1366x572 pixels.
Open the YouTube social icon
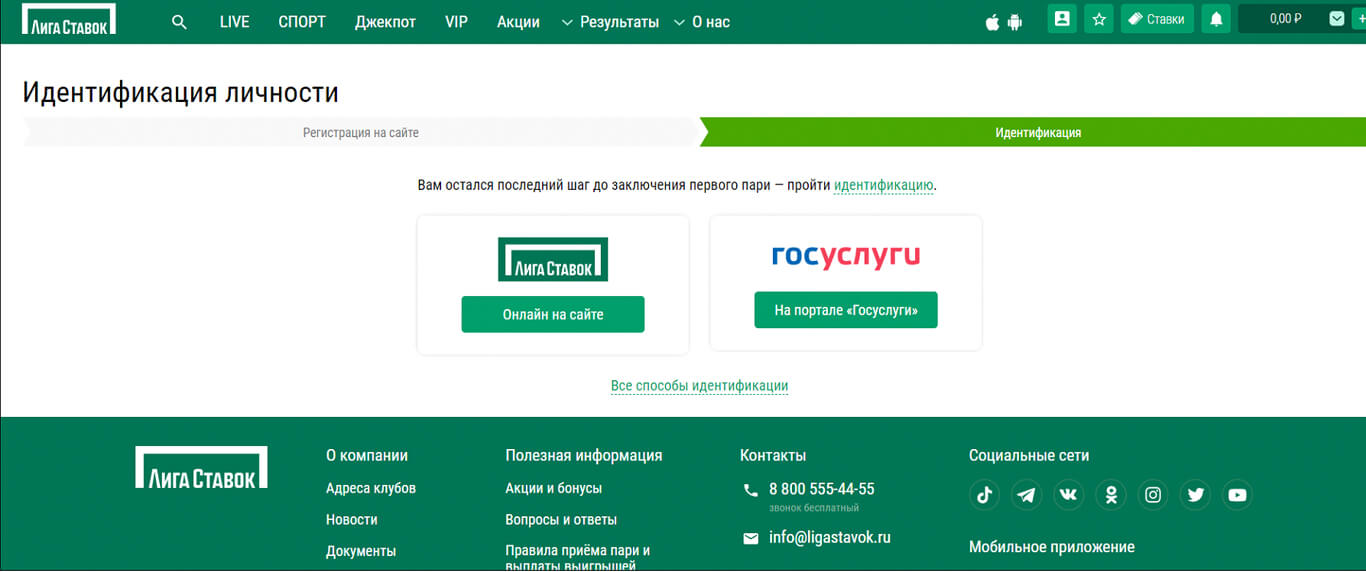pyautogui.click(x=1237, y=495)
